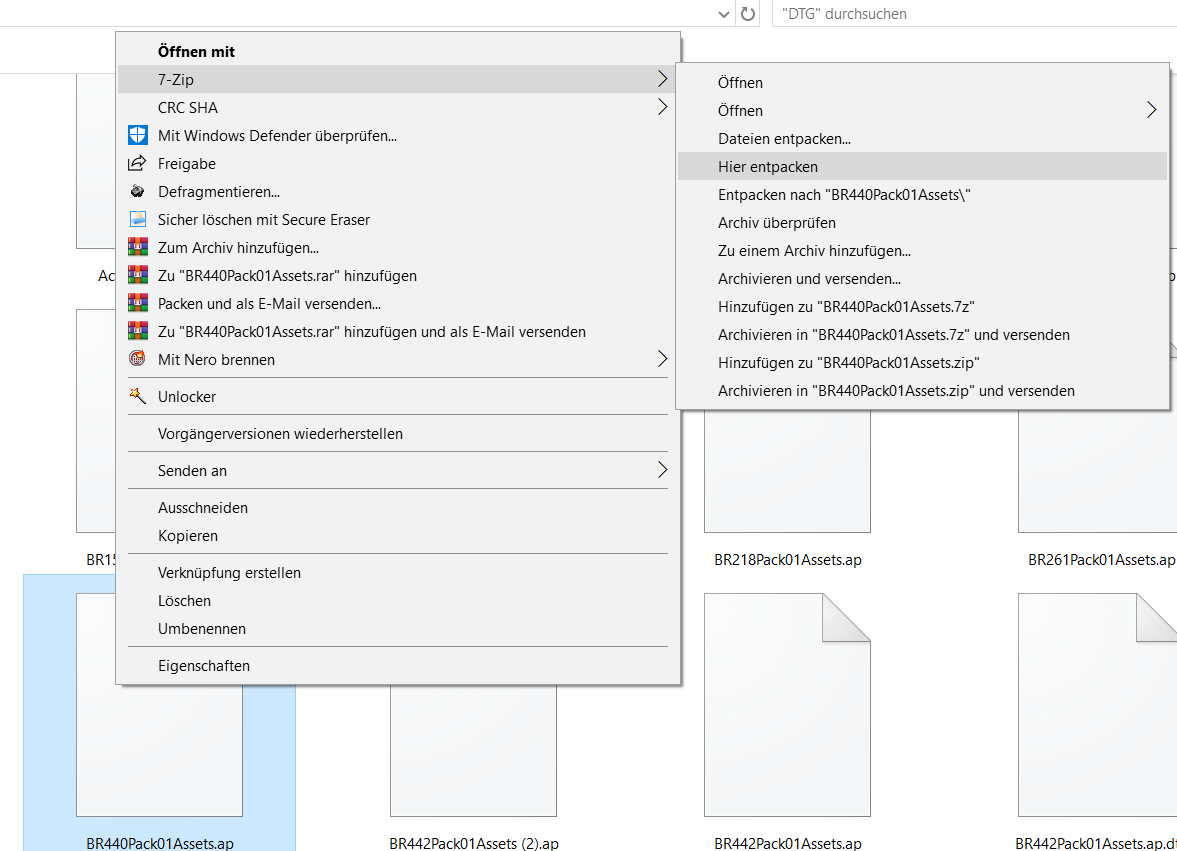Click the Windows Defender shield icon

tap(137, 135)
